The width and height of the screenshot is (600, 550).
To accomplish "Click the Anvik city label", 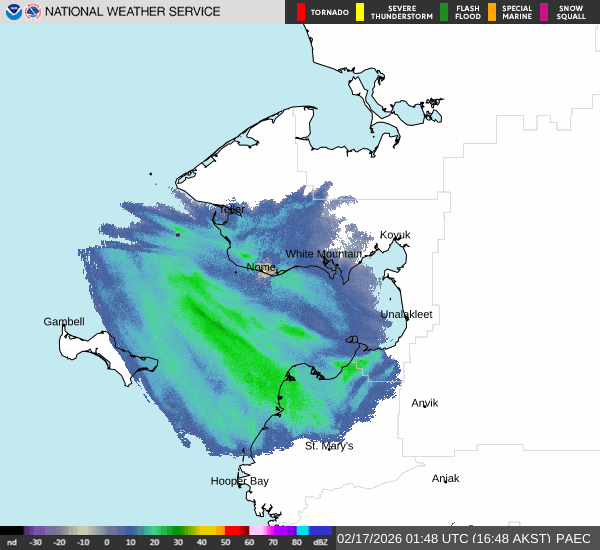I will point(425,403).
